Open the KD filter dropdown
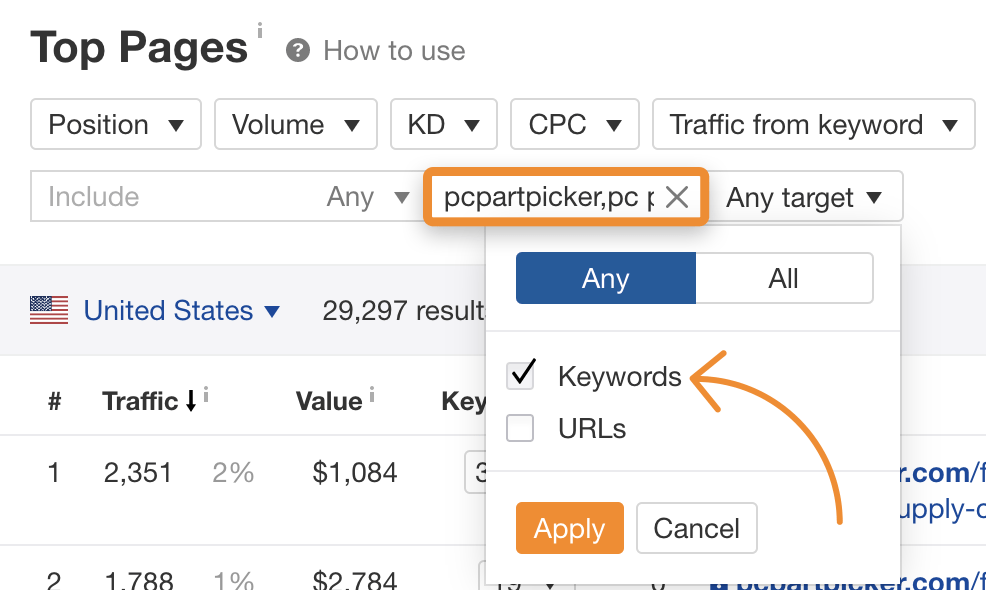The height and width of the screenshot is (590, 986). 443,124
